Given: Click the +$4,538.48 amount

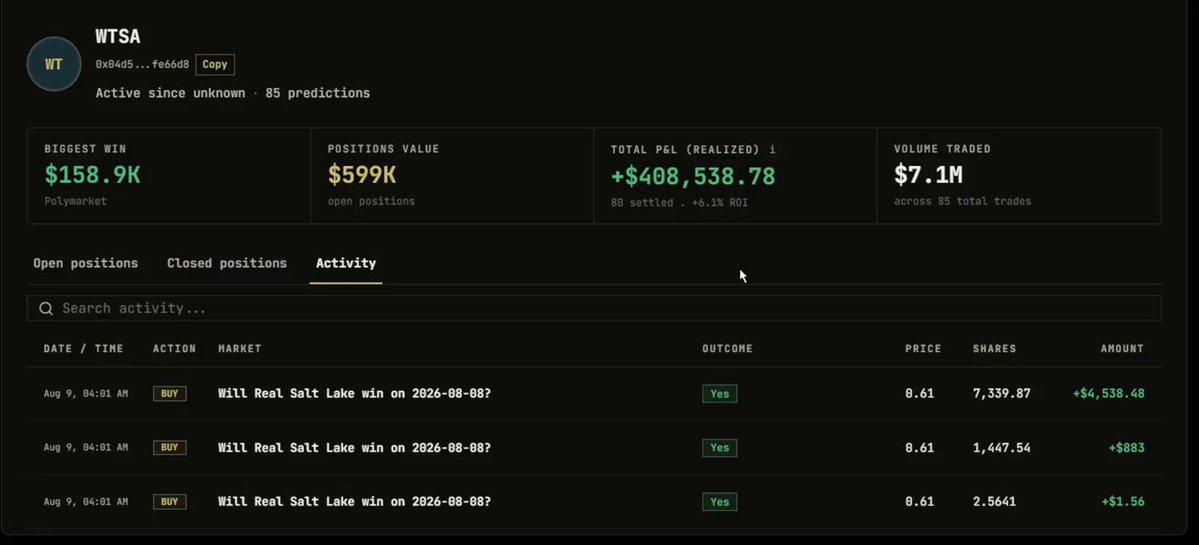Looking at the screenshot, I should [1109, 394].
